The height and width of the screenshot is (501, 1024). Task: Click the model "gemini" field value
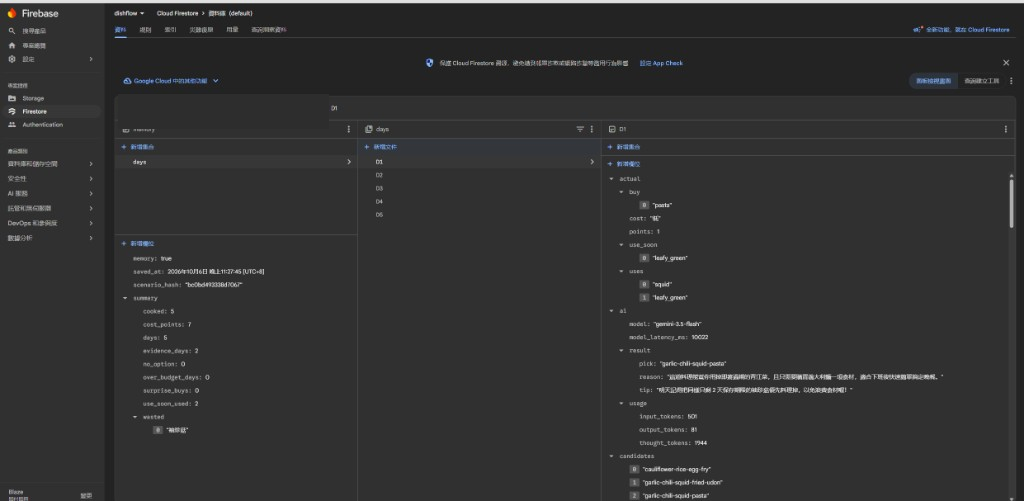(675, 324)
